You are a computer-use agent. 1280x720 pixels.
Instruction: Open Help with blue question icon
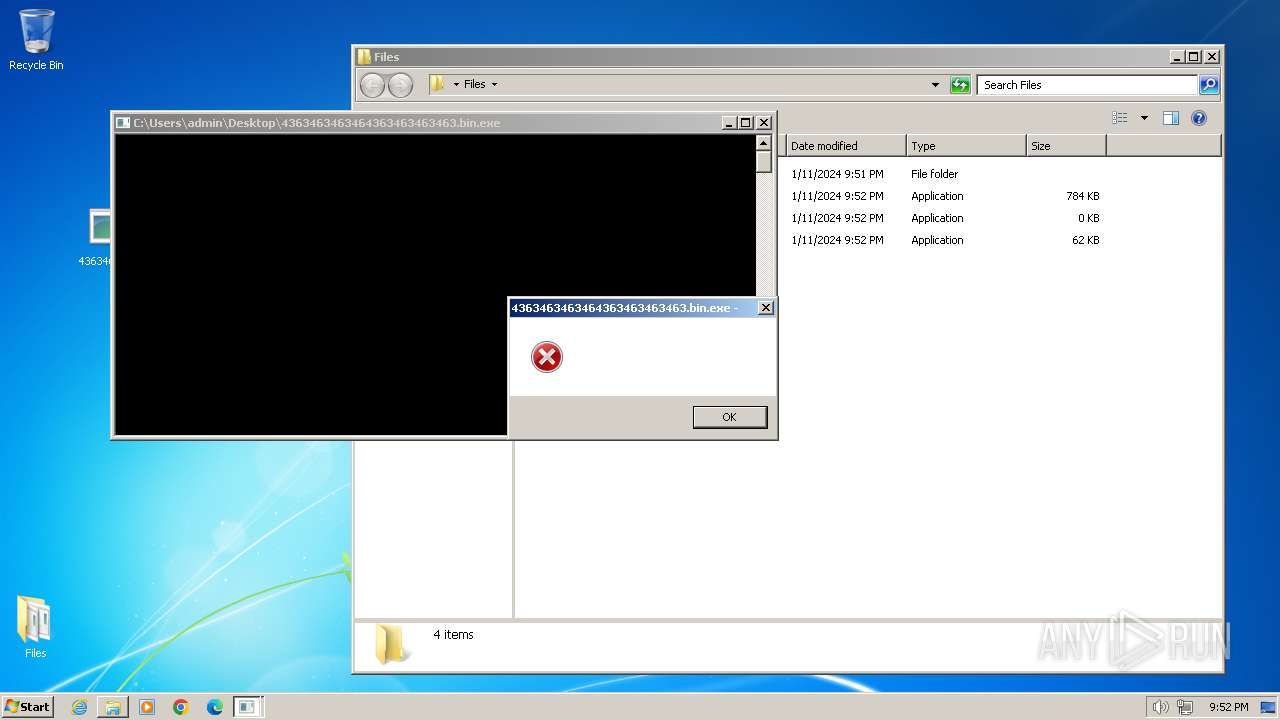(x=1199, y=118)
